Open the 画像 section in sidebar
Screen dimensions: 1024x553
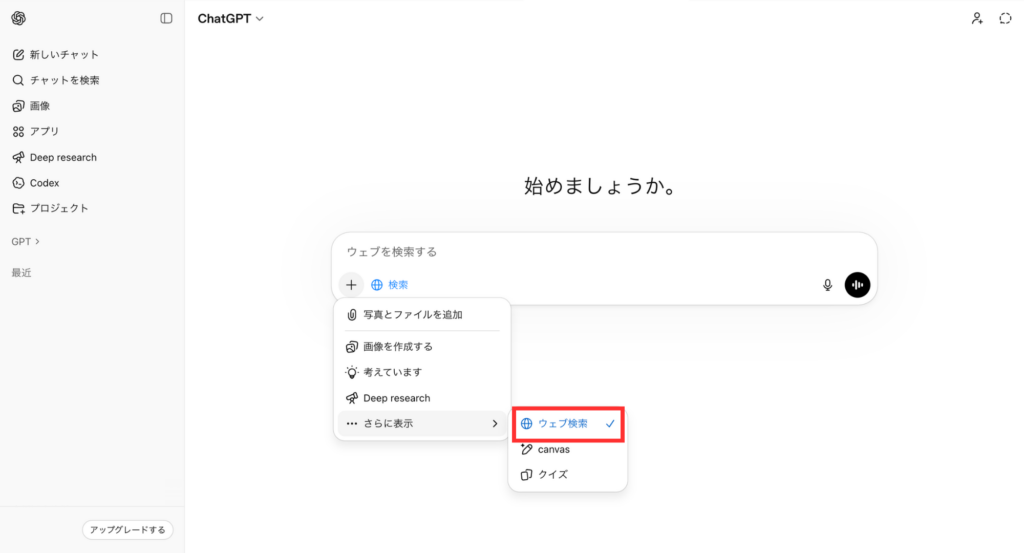pos(31,106)
